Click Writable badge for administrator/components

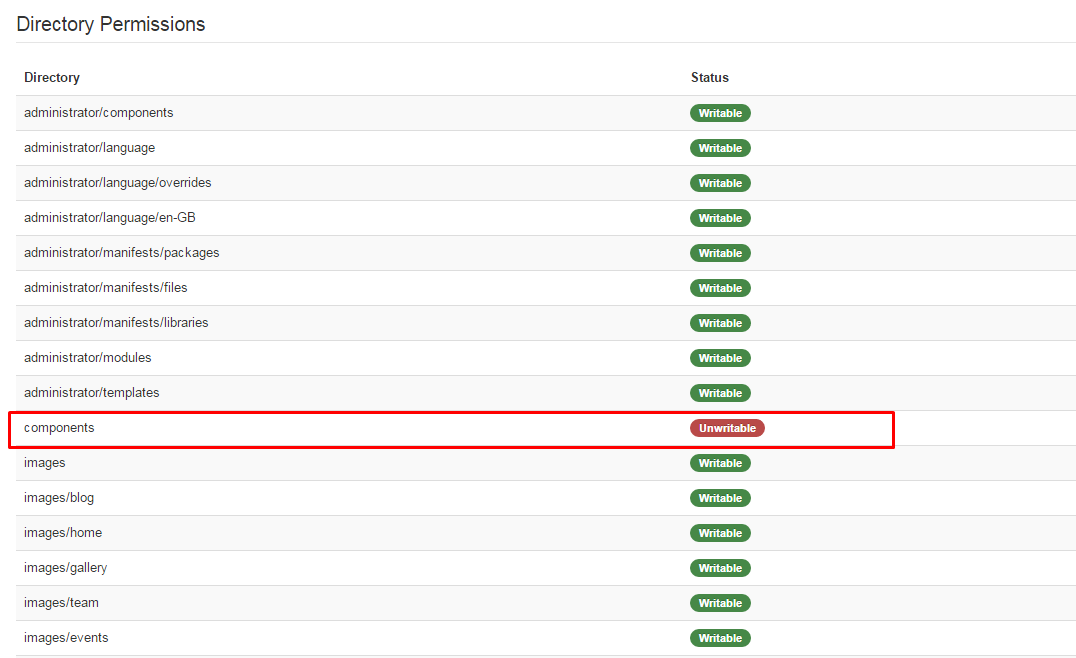[x=720, y=113]
